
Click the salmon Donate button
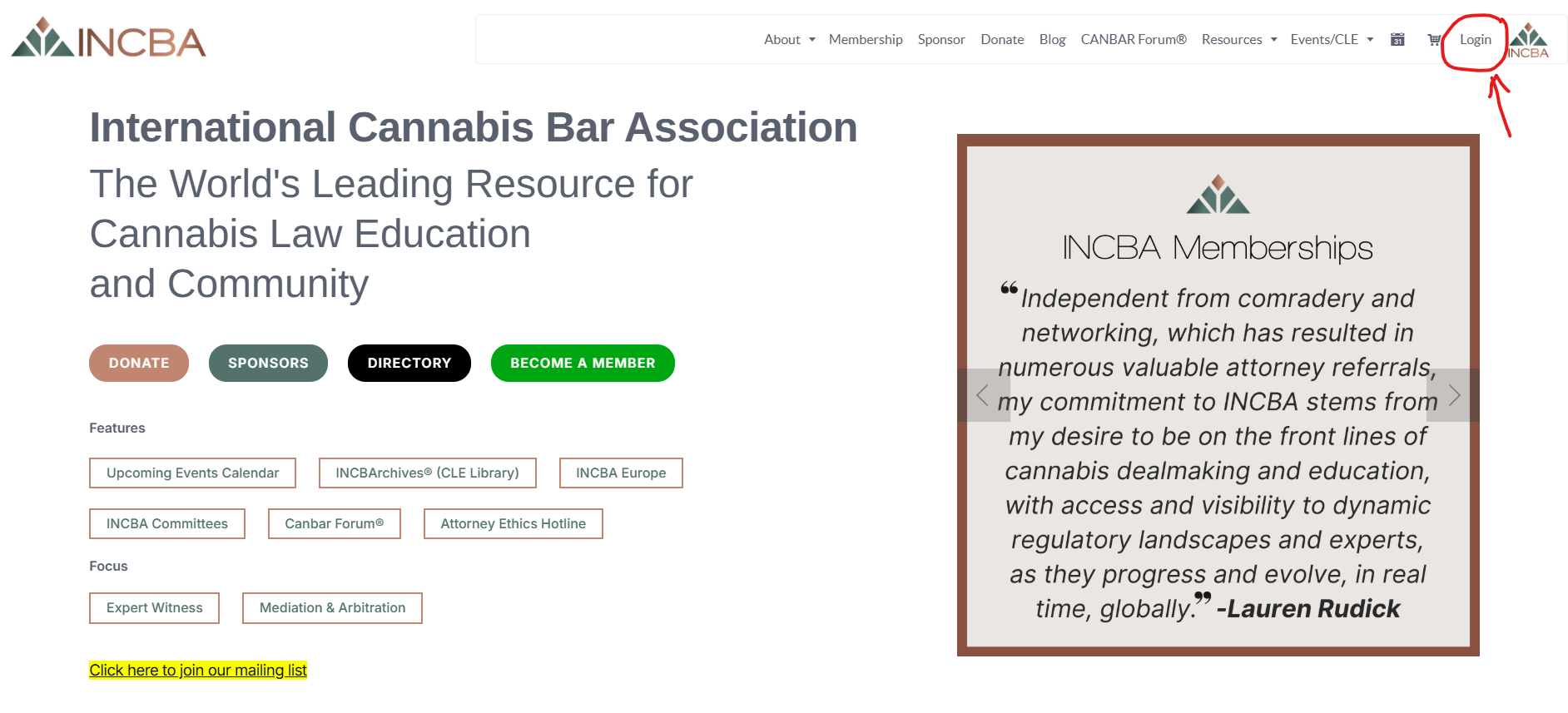tap(139, 364)
